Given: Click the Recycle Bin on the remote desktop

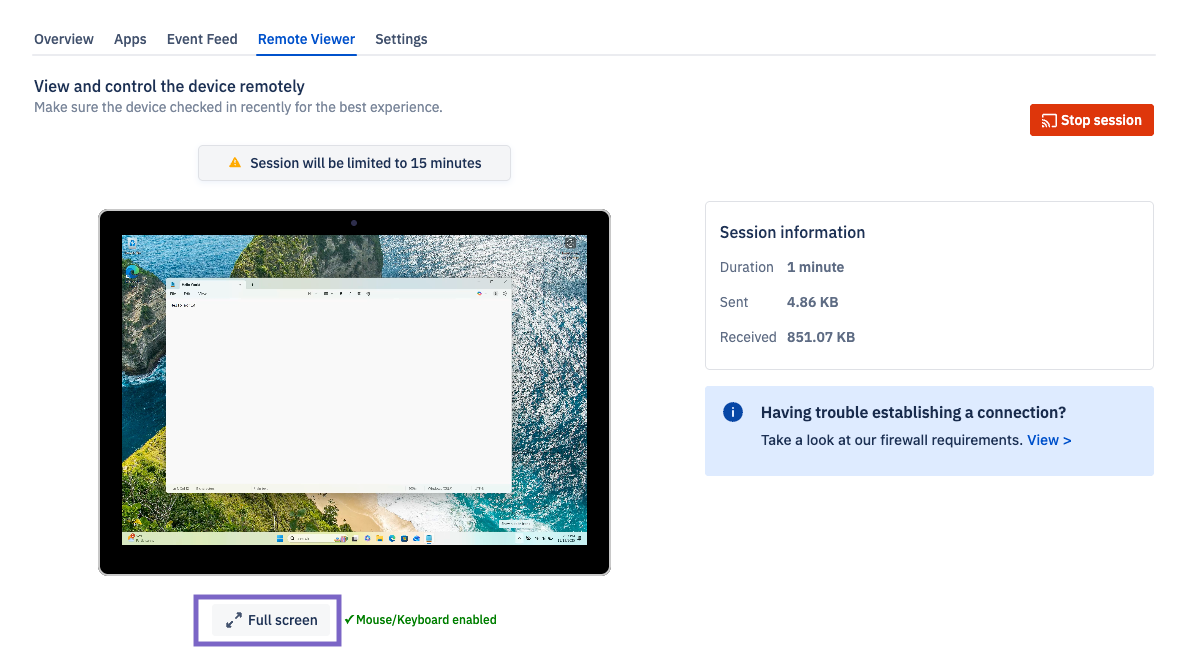Looking at the screenshot, I should 132,243.
